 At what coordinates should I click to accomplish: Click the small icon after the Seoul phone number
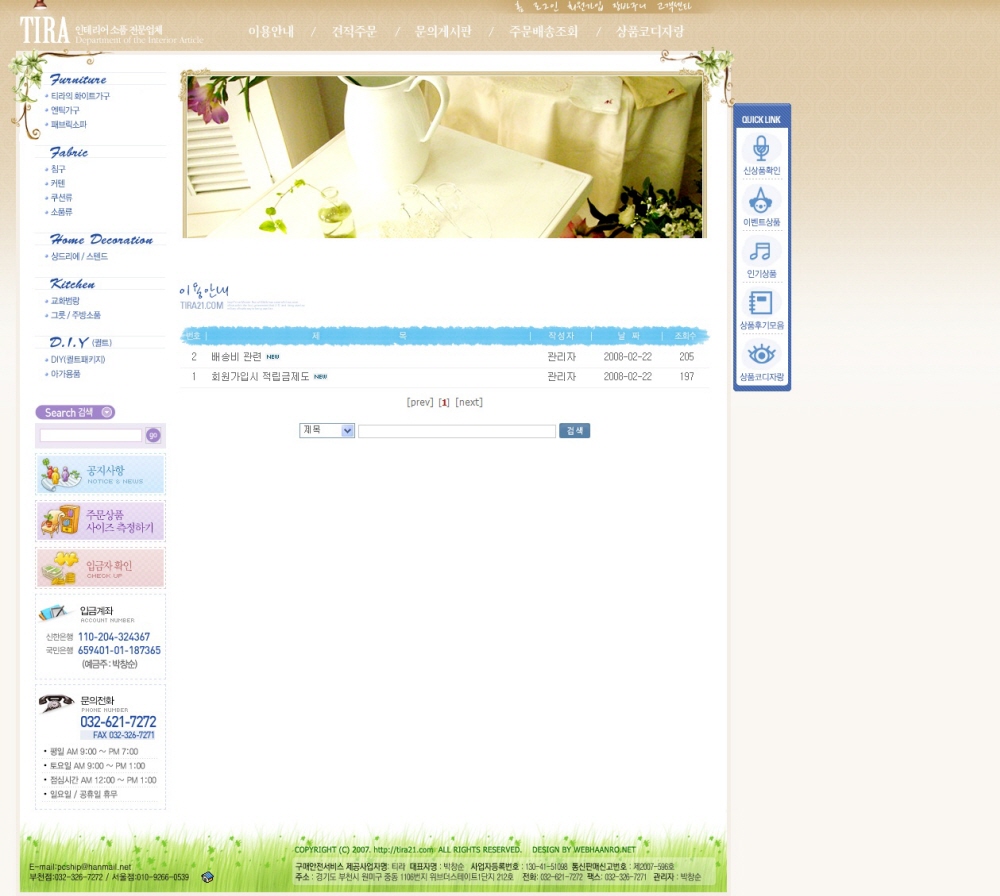tap(207, 877)
